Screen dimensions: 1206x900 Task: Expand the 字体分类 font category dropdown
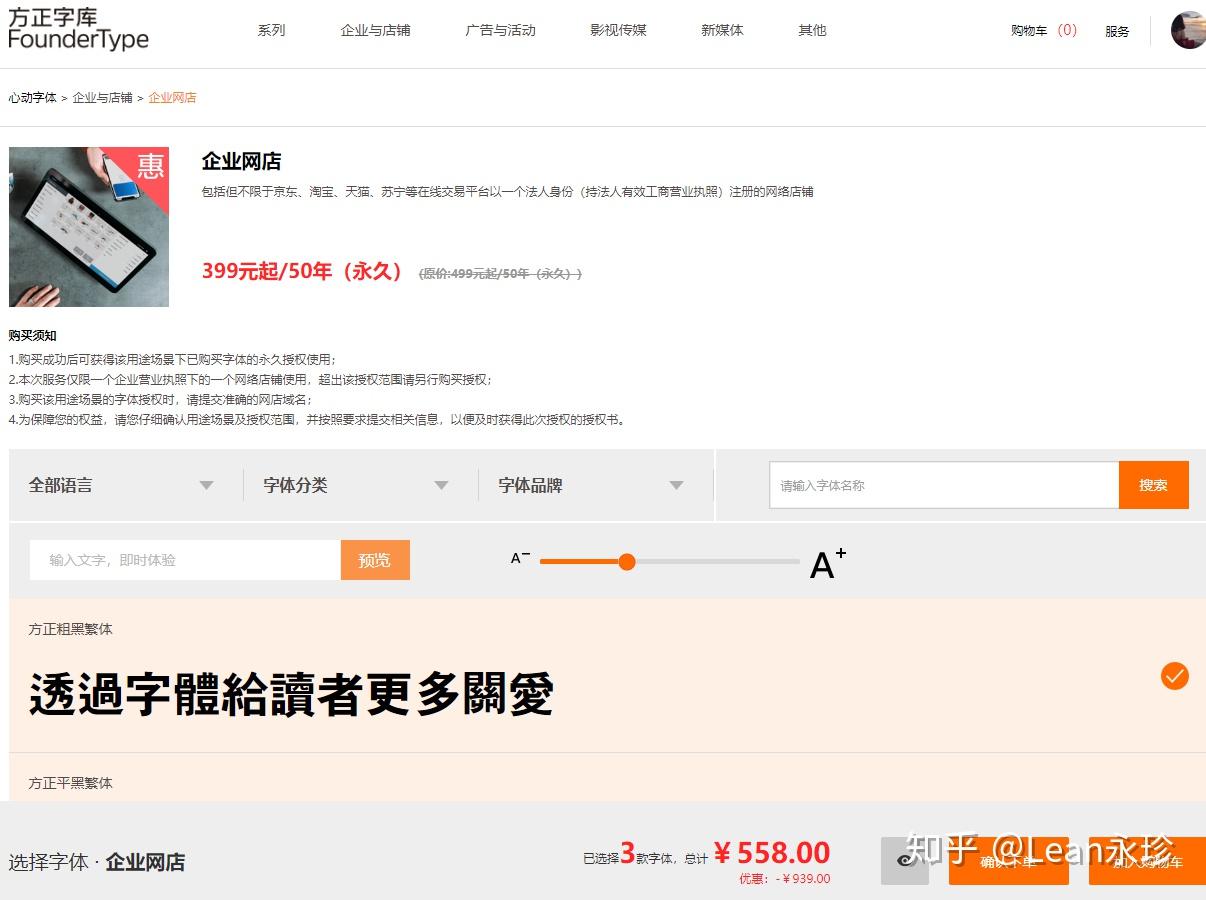356,485
